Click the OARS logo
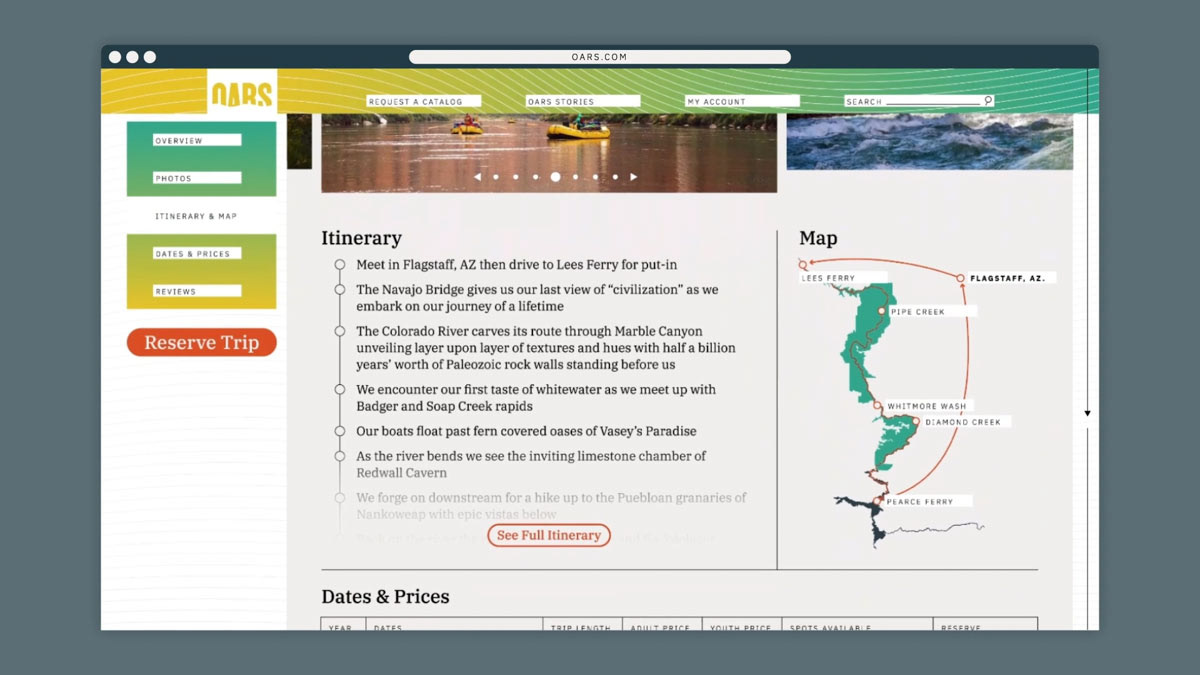 [x=242, y=93]
